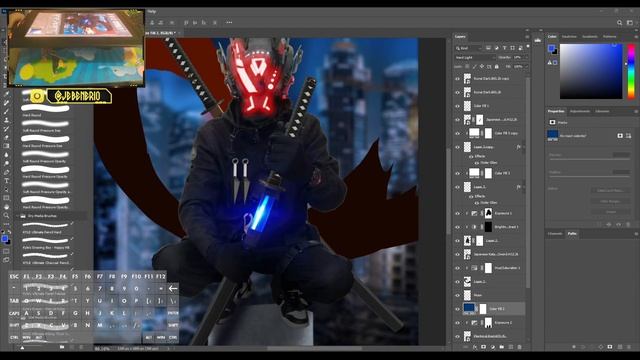Click lock position icon in Layers panel
The height and width of the screenshot is (360, 640).
click(482, 67)
